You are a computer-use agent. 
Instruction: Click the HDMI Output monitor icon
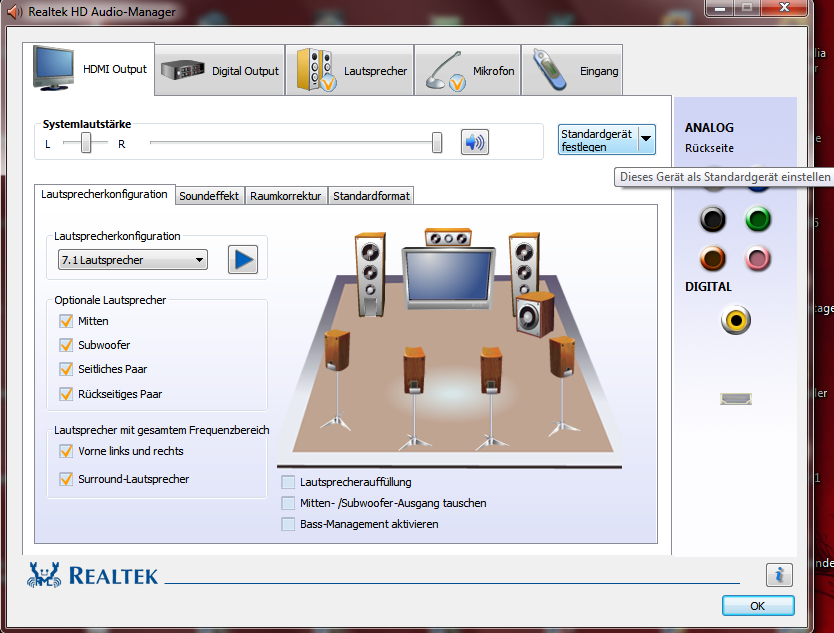point(53,68)
